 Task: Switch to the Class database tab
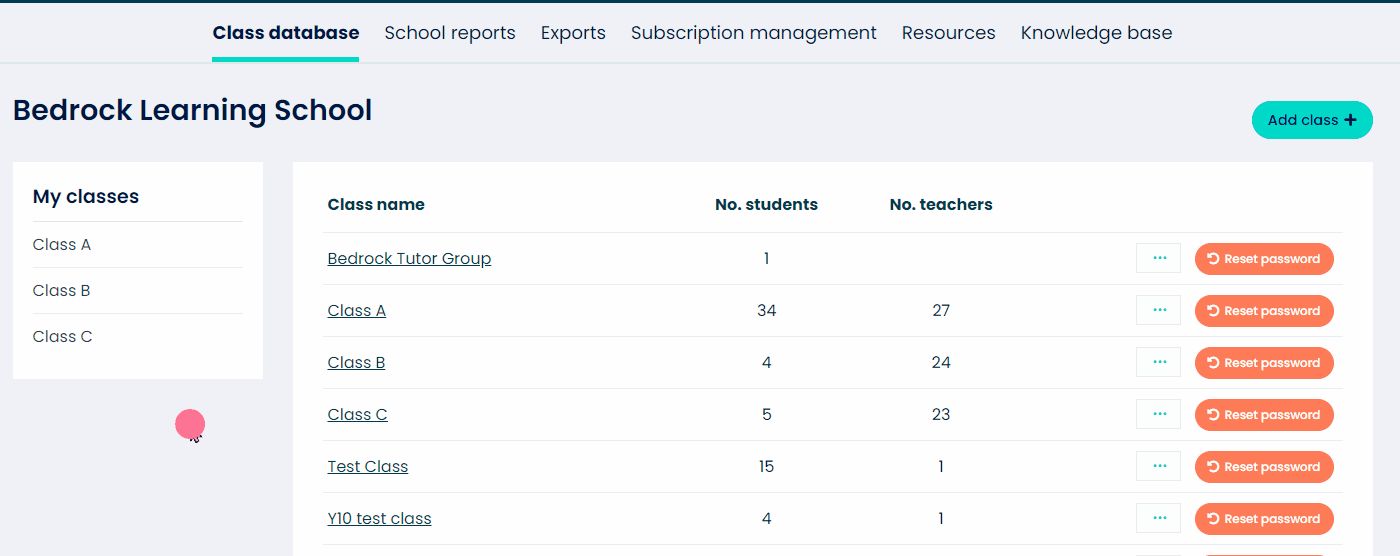tap(286, 33)
